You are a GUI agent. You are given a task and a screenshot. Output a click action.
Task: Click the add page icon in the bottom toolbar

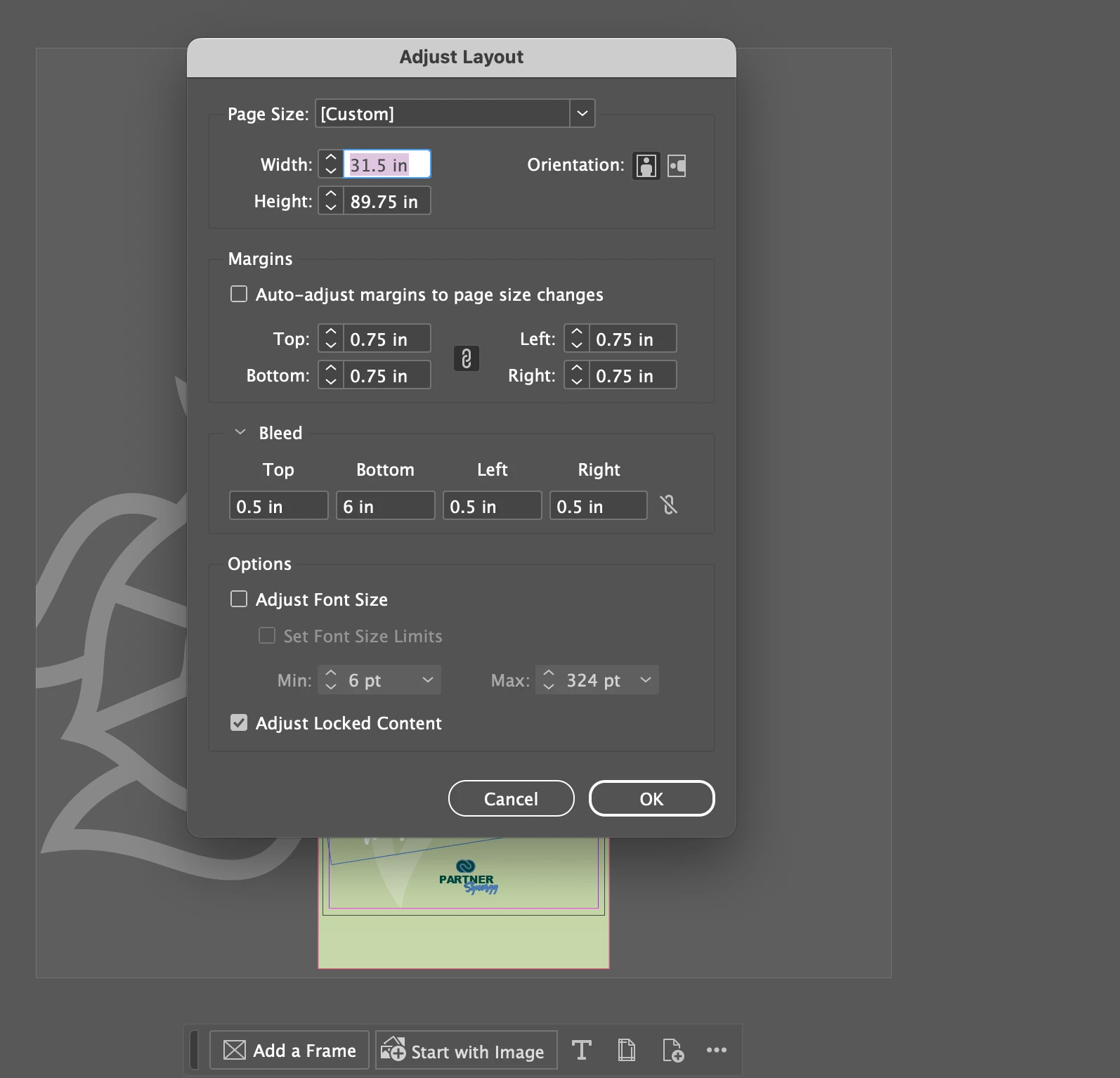(x=672, y=1050)
